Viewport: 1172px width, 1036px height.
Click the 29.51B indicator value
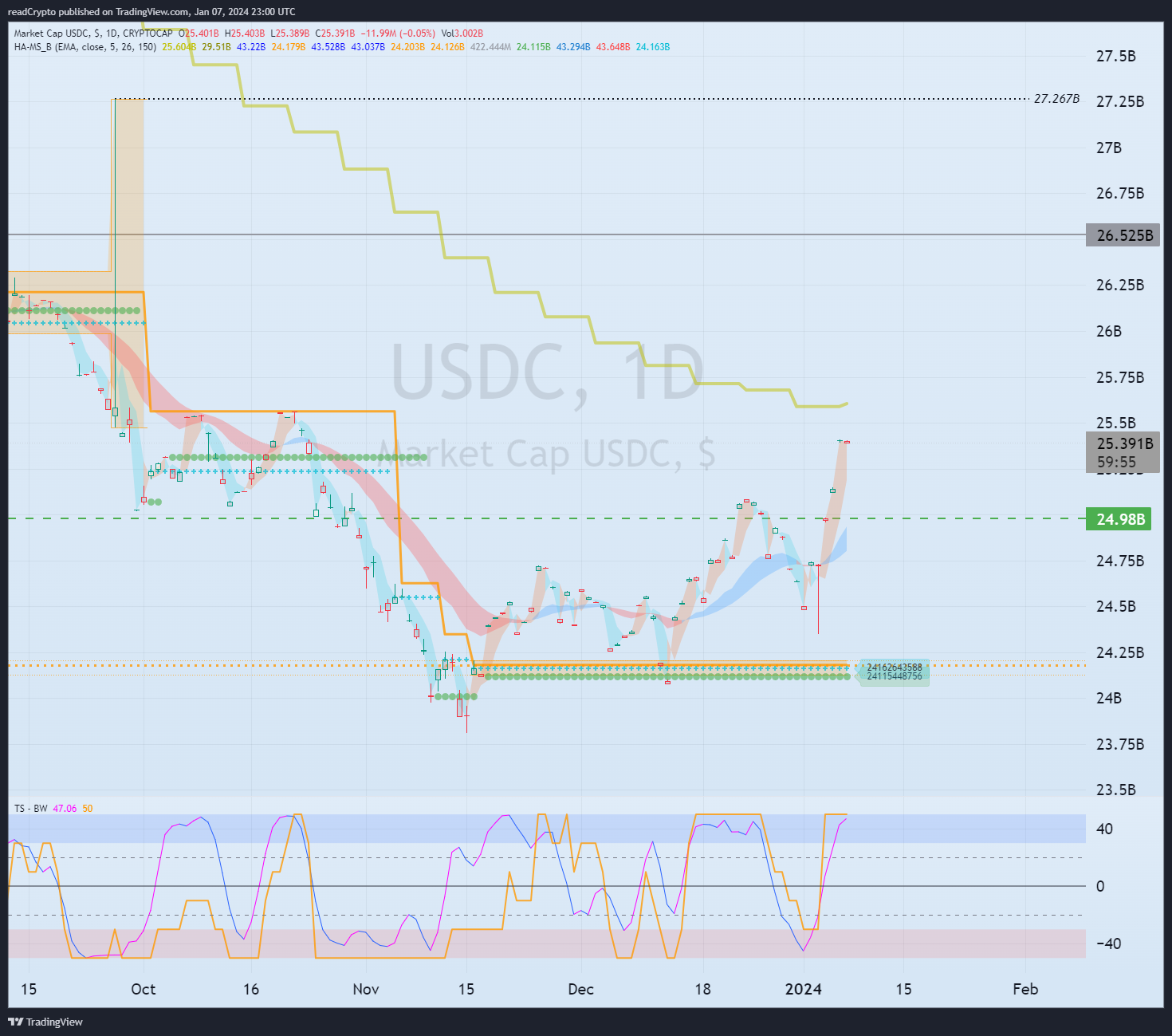tap(217, 47)
